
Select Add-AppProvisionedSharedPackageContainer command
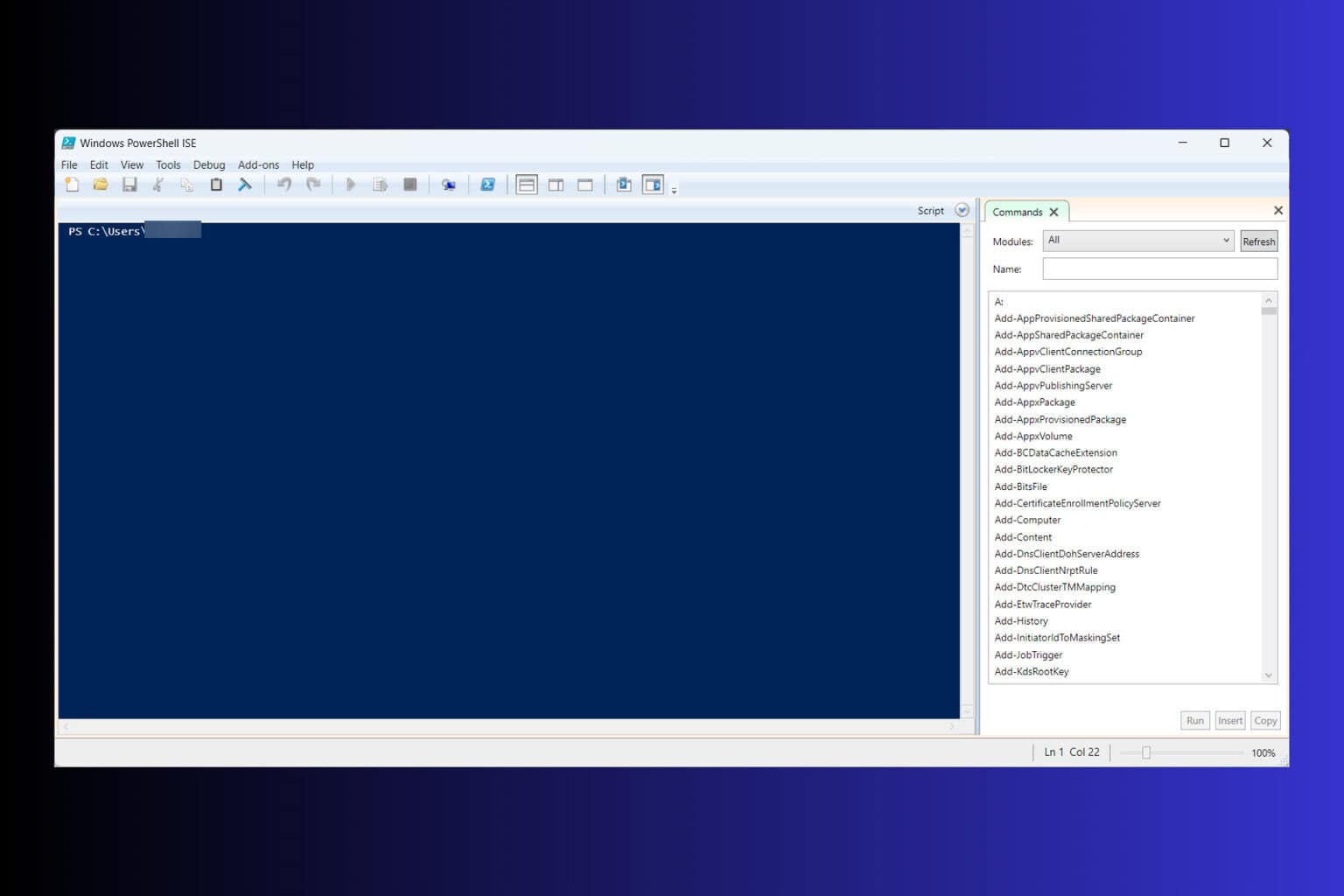[x=1095, y=318]
